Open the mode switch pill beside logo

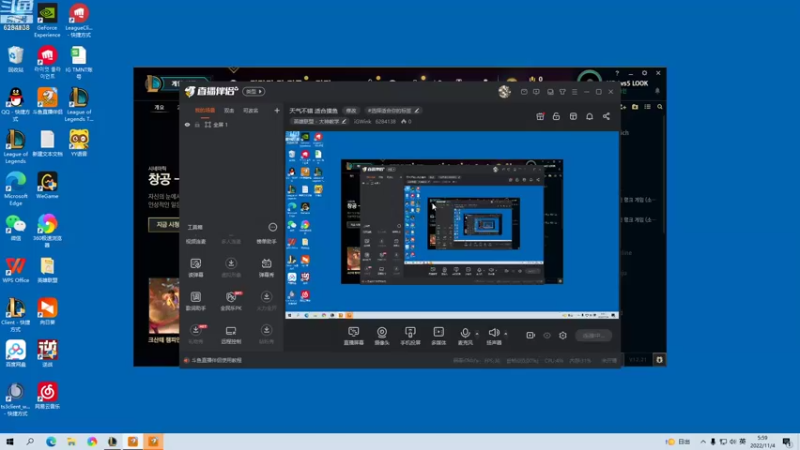pyautogui.click(x=254, y=91)
